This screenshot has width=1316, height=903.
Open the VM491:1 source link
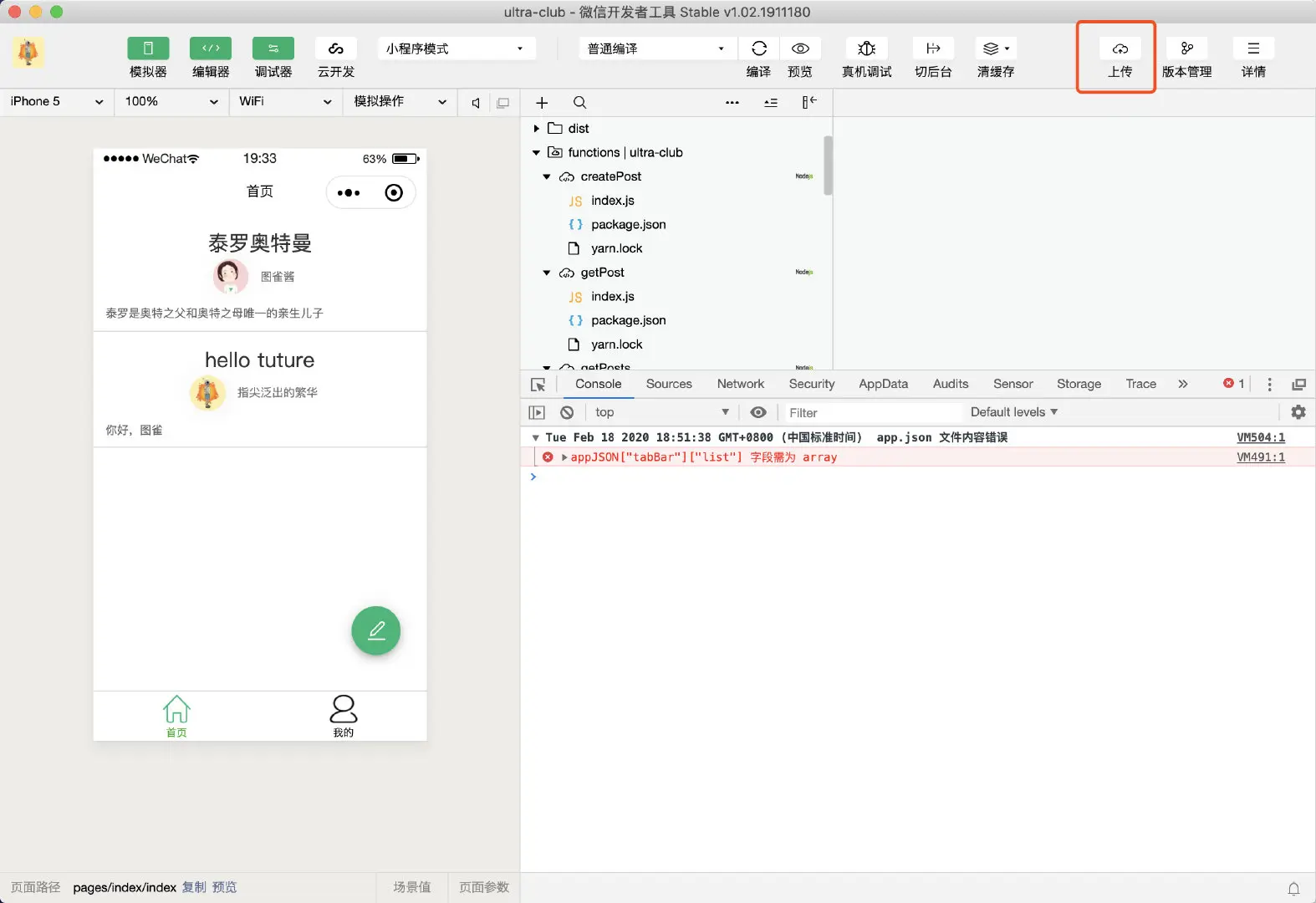[1261, 457]
